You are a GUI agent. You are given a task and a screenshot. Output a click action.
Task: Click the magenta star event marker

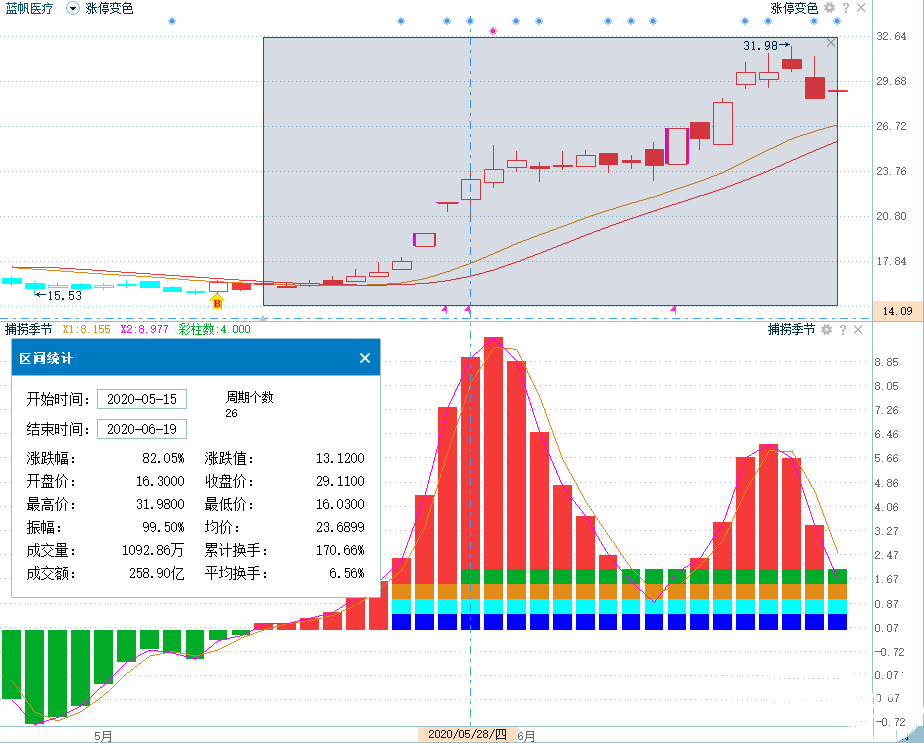[493, 31]
